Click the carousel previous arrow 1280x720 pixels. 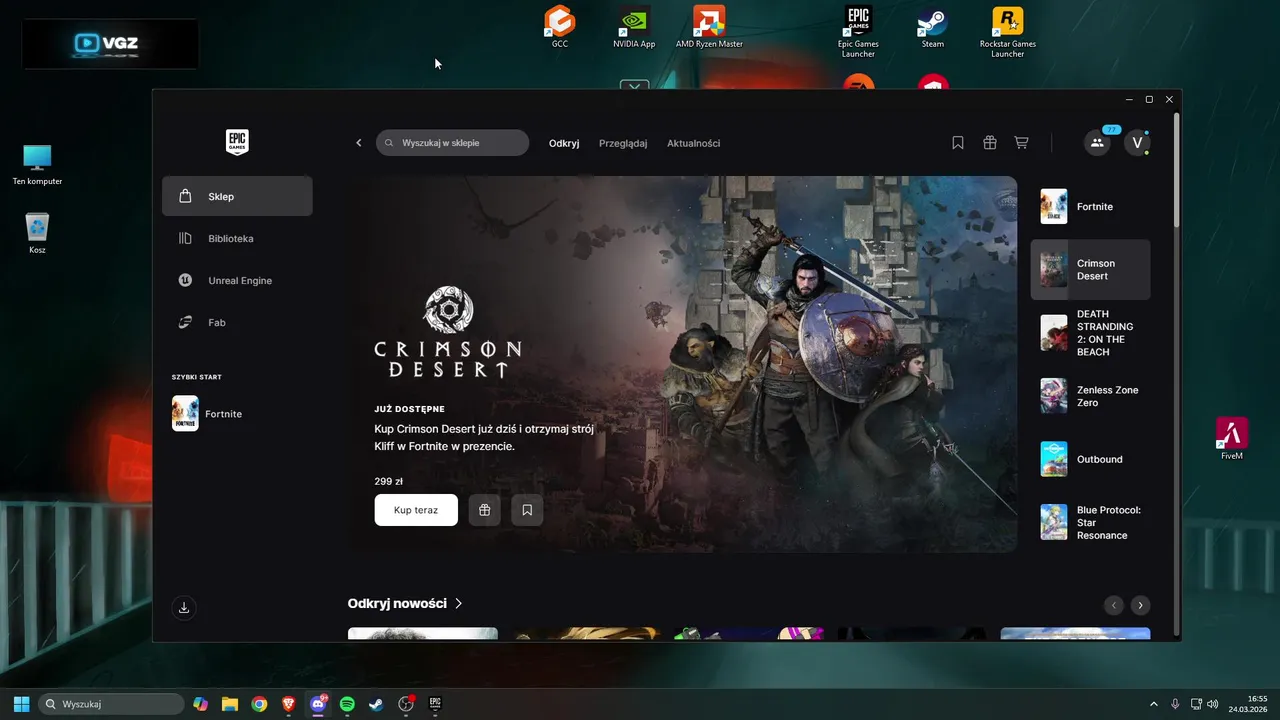click(x=1114, y=605)
